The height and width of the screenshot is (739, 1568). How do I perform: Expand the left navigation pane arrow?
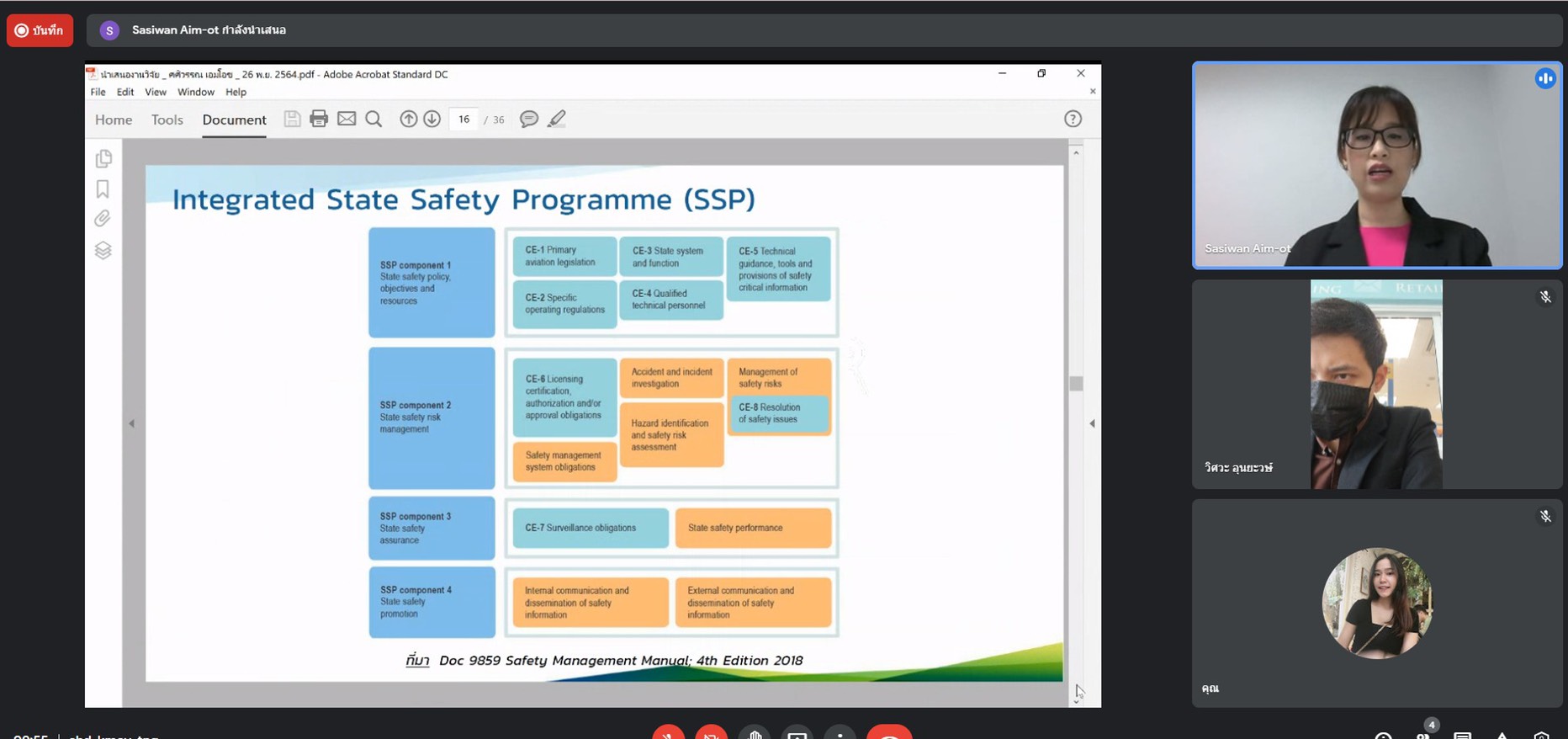tap(131, 423)
